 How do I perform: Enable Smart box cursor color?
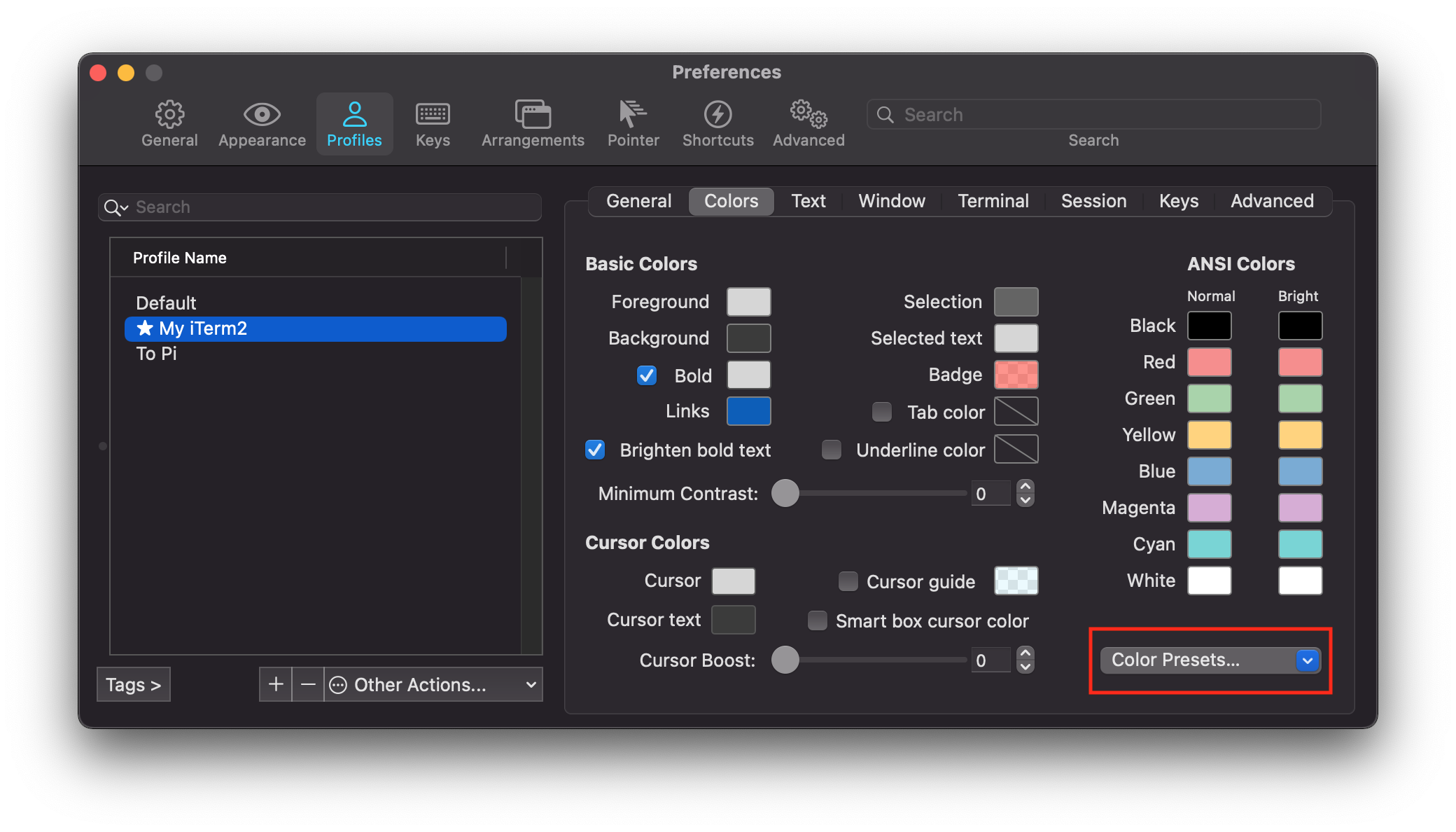click(818, 620)
